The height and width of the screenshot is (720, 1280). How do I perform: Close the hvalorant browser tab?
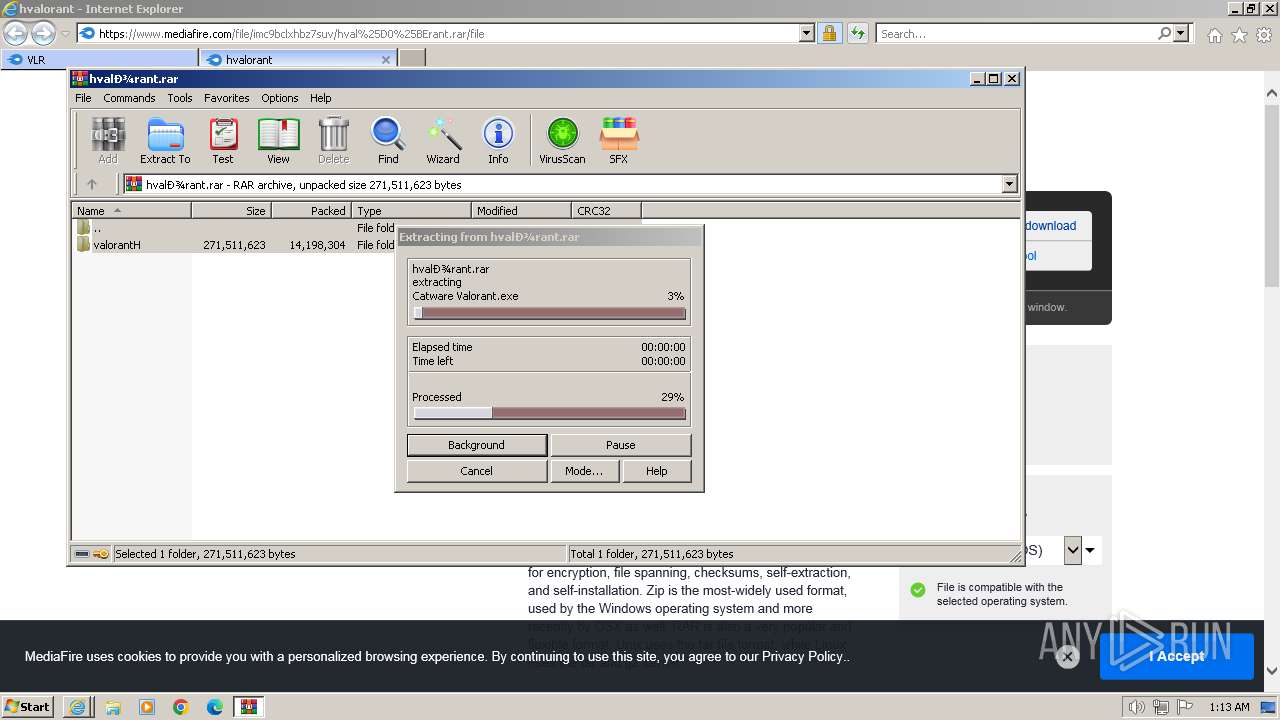coord(386,59)
